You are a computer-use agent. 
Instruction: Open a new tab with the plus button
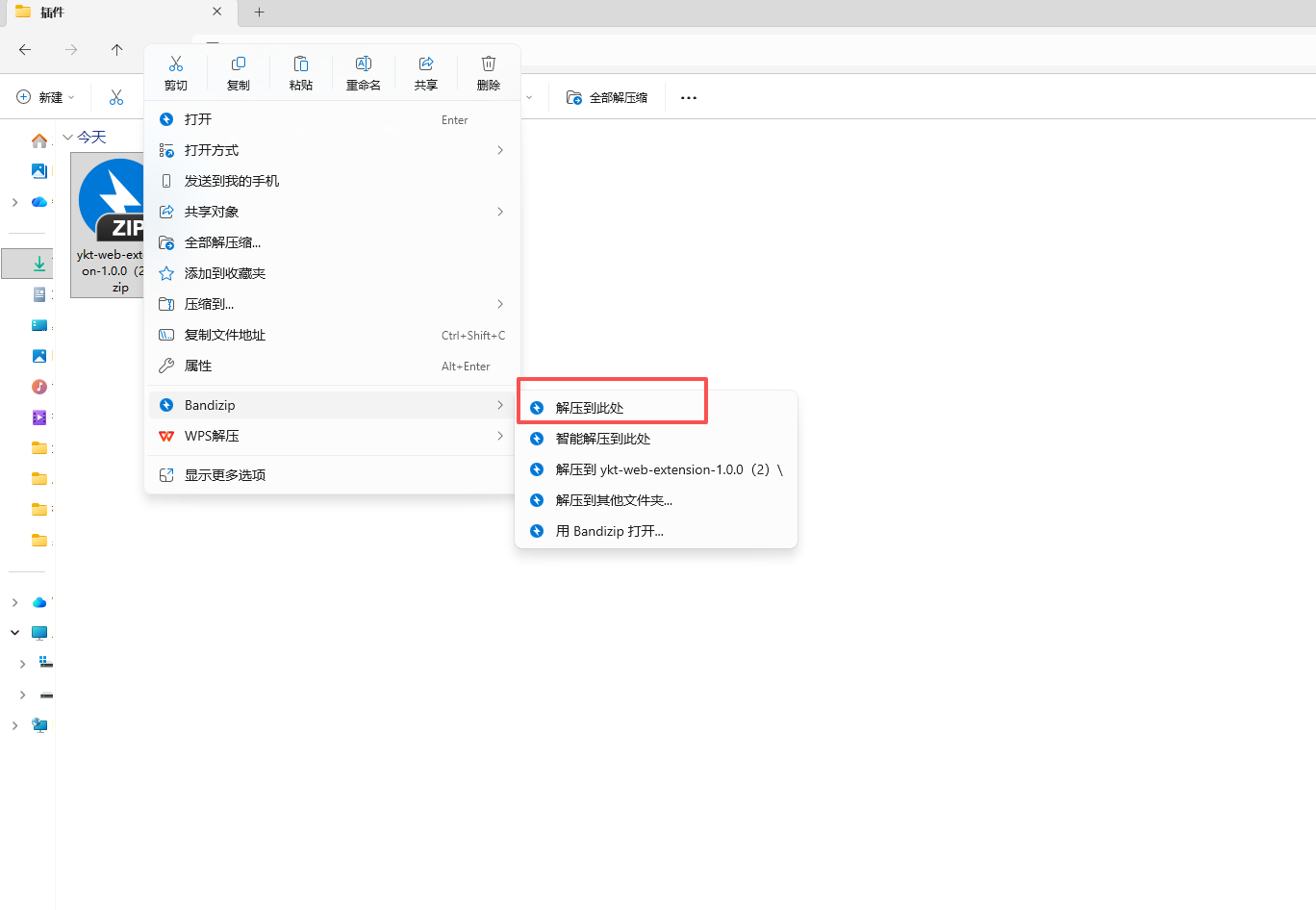pyautogui.click(x=260, y=13)
